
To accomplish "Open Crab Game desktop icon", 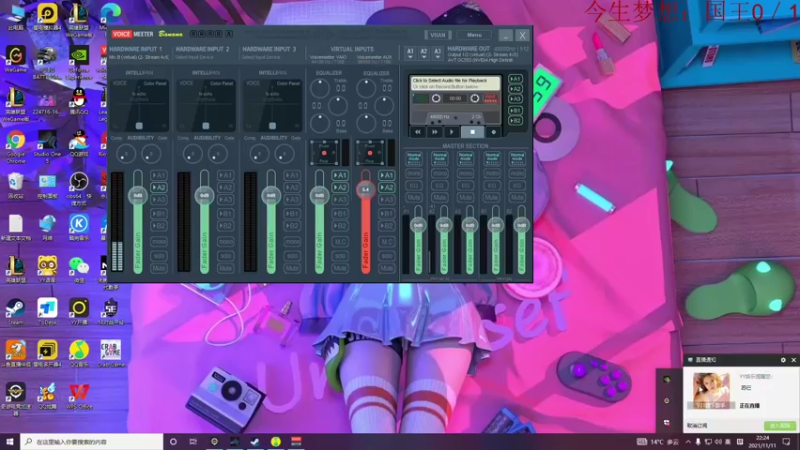I will coord(110,353).
